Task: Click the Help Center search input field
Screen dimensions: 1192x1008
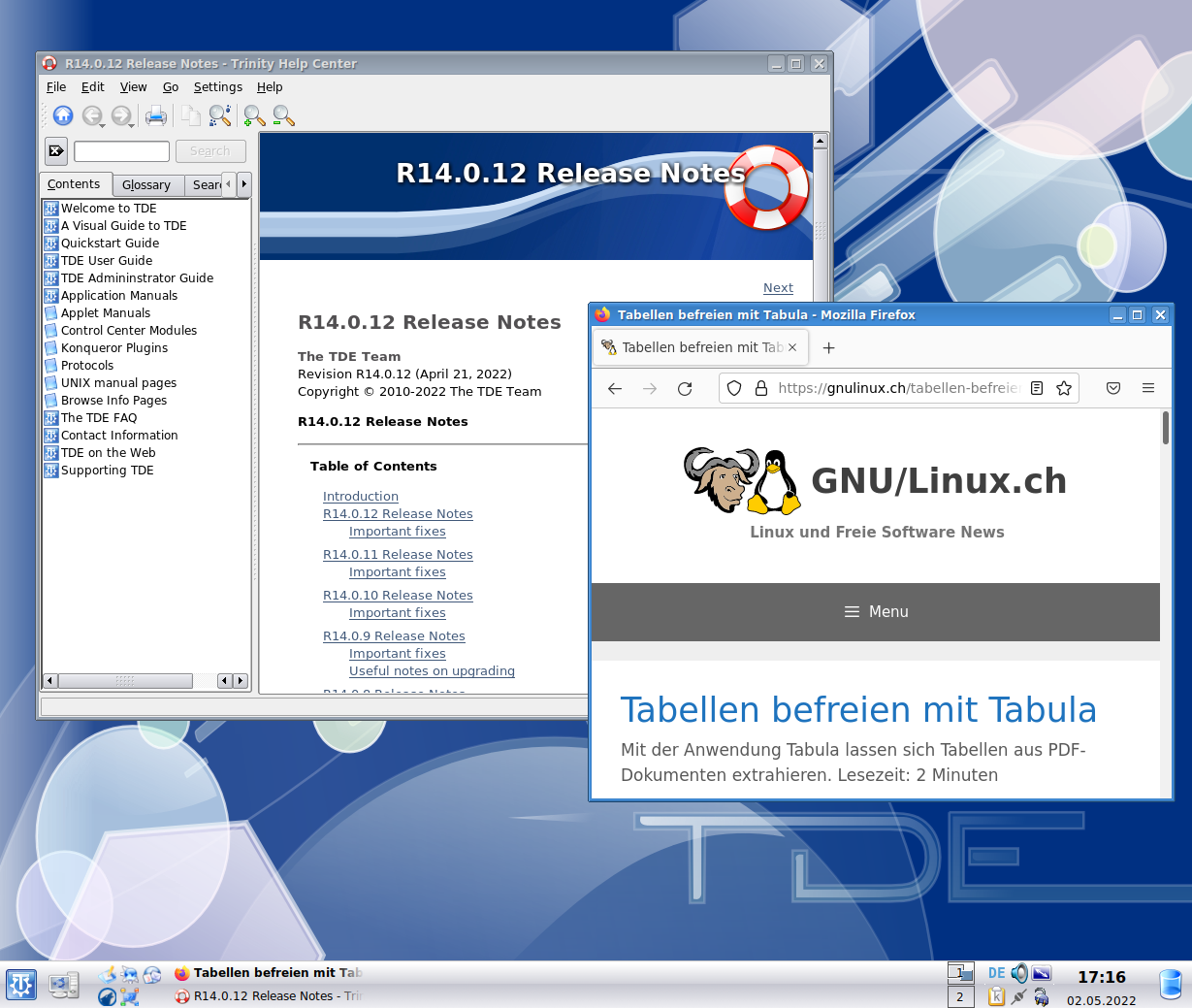Action: [x=122, y=151]
